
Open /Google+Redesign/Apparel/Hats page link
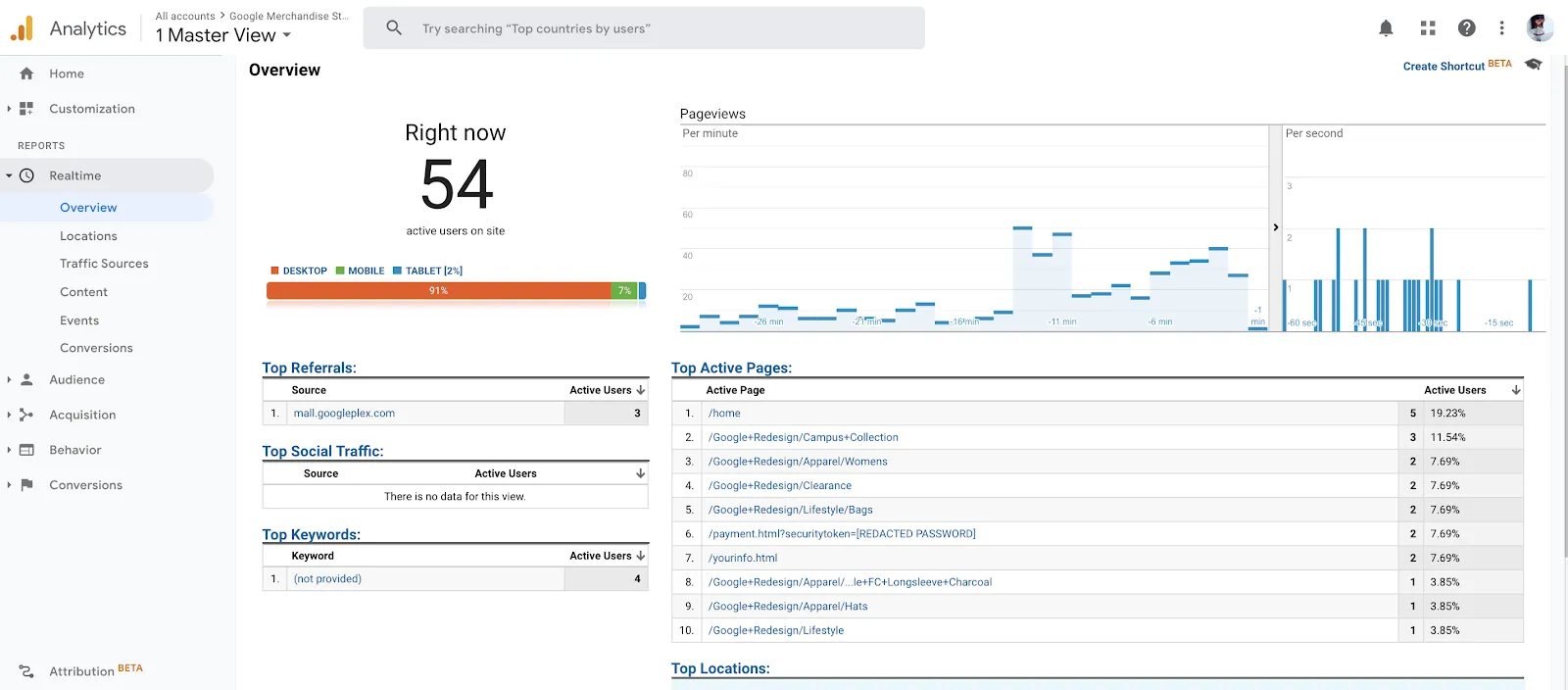[788, 606]
